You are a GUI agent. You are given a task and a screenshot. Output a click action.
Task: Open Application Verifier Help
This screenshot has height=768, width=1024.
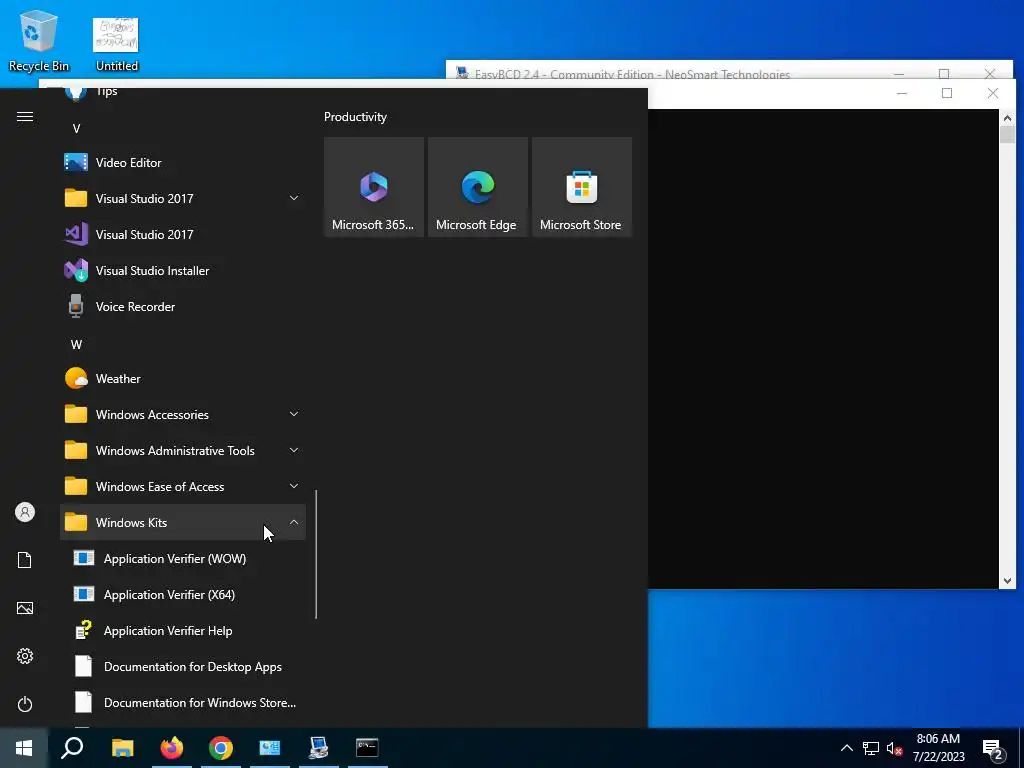(x=183, y=631)
